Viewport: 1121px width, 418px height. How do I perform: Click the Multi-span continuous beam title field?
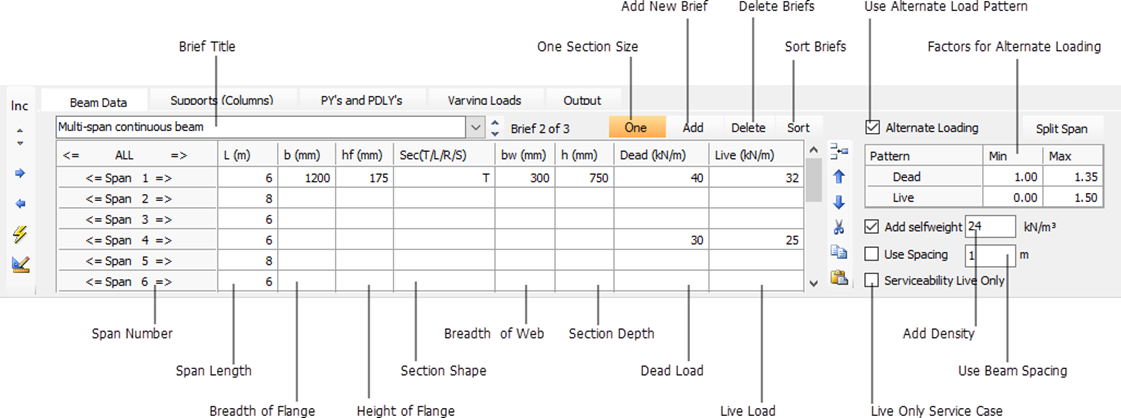click(261, 128)
